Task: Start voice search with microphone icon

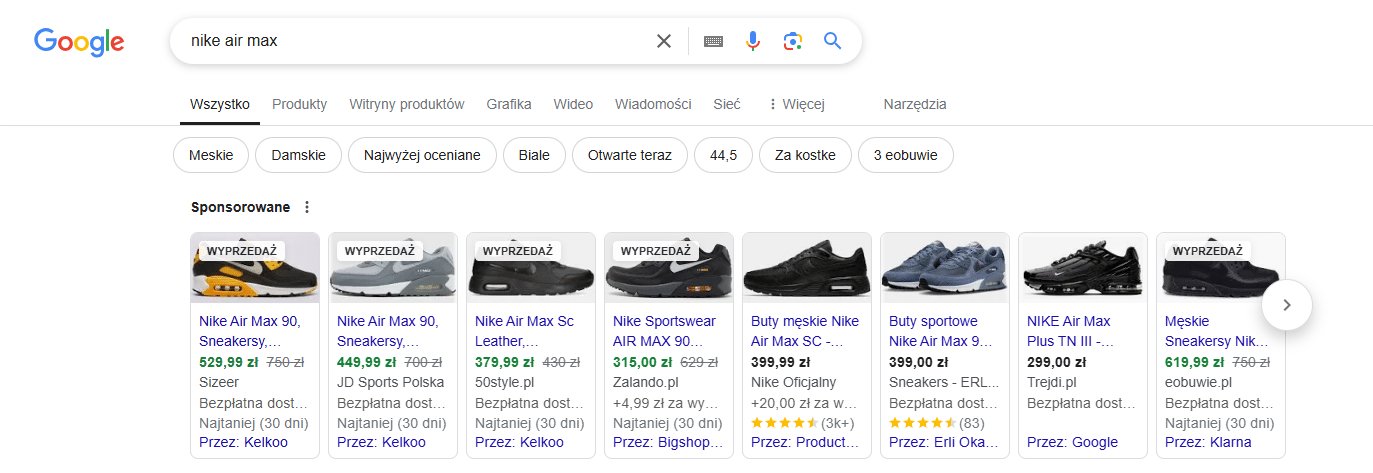Action: [753, 41]
